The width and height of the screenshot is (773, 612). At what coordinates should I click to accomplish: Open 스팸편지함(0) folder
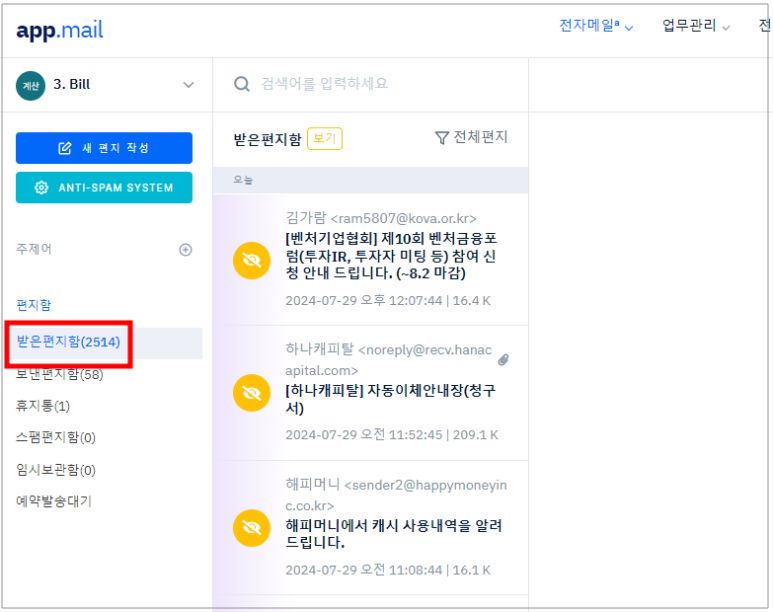point(56,437)
